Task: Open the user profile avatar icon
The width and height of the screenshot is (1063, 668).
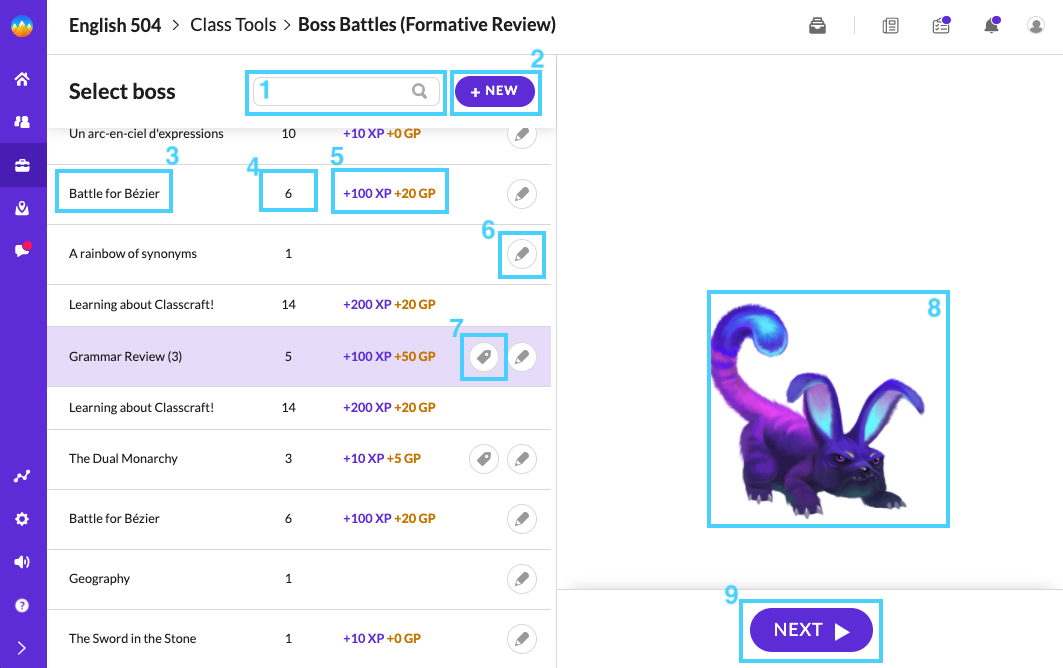Action: (1035, 26)
